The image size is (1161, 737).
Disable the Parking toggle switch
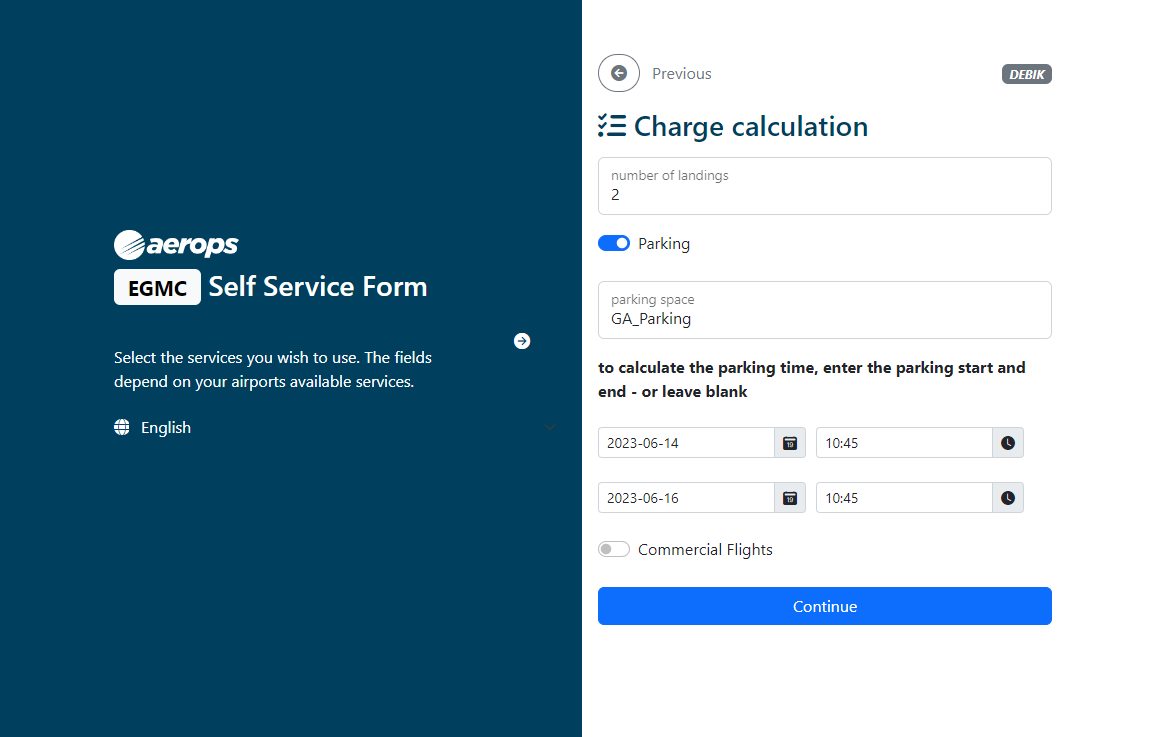(614, 243)
